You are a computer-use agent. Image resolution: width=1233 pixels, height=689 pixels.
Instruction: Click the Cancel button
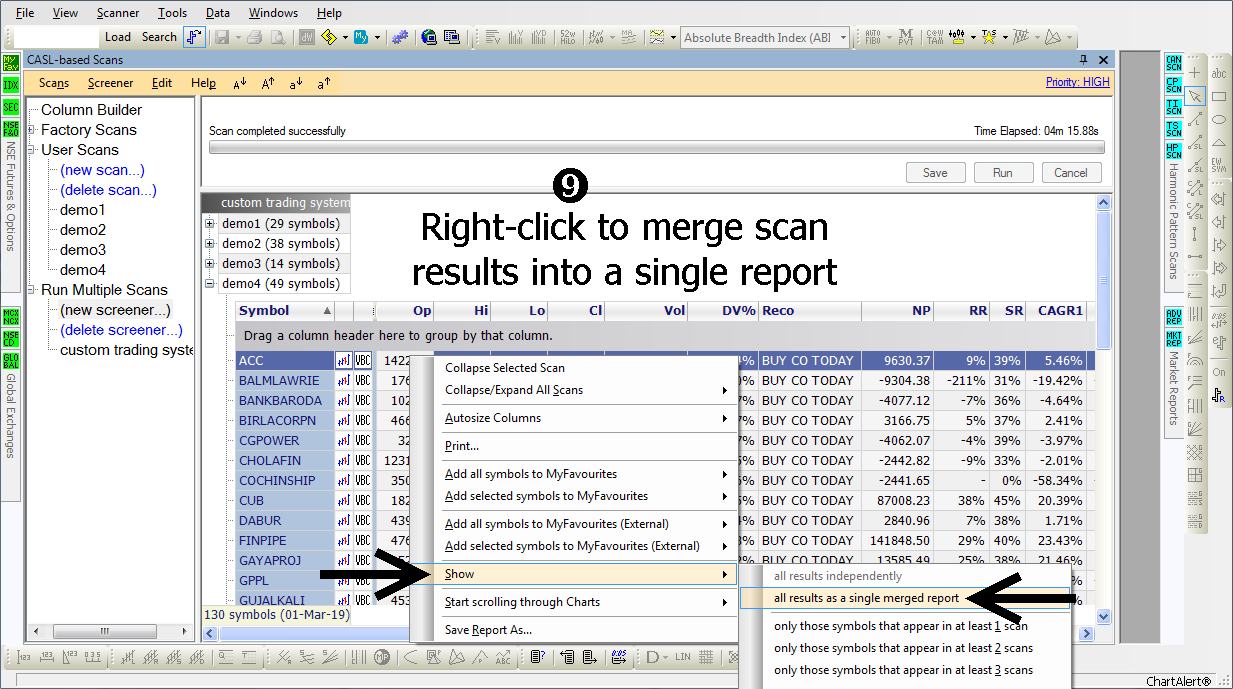point(1071,173)
